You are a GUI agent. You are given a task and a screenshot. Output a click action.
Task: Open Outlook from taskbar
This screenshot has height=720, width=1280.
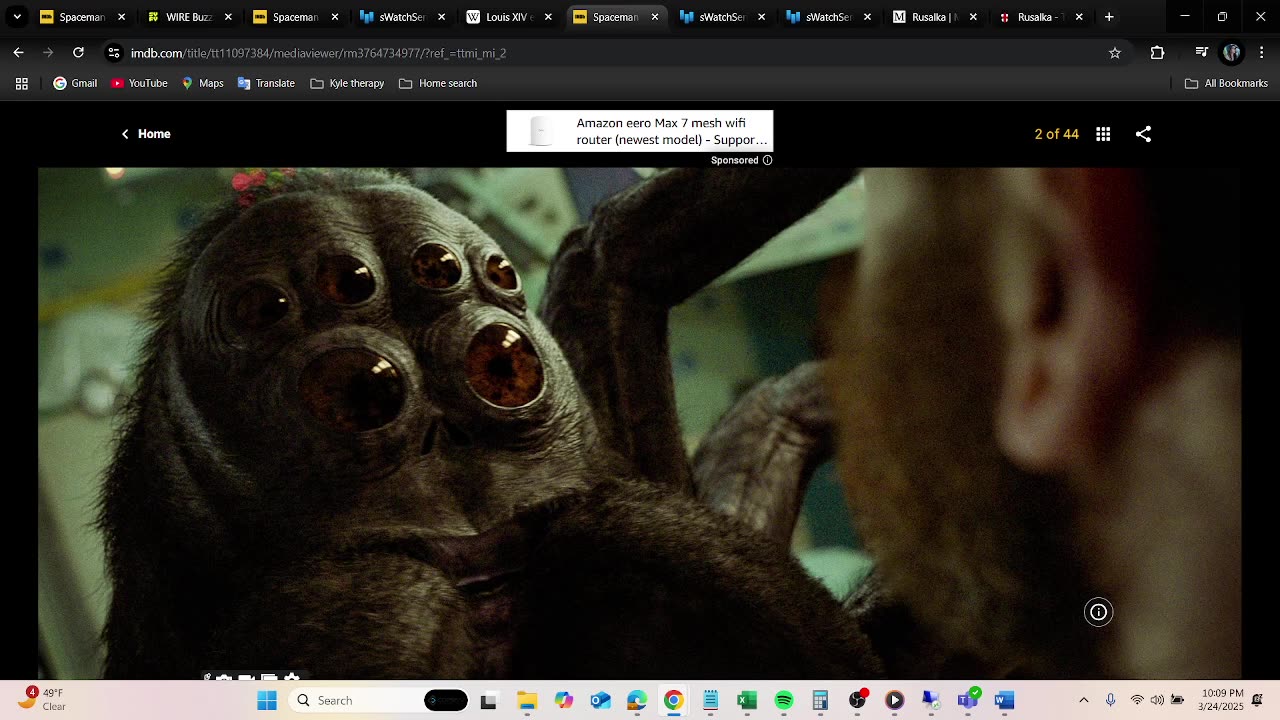point(600,701)
